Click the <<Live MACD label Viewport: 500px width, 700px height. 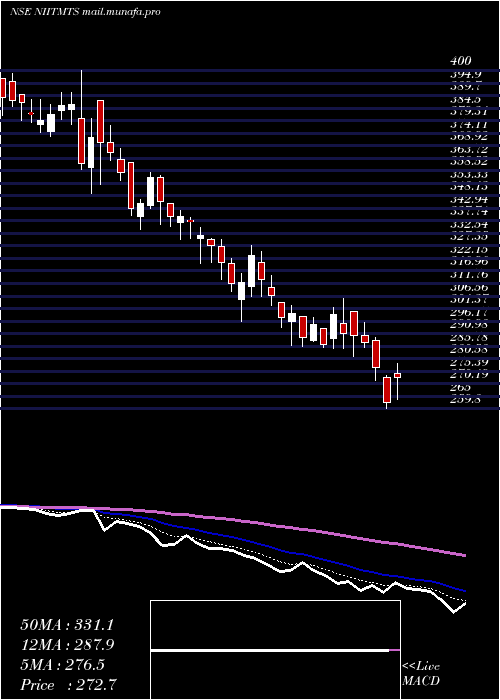[421, 674]
